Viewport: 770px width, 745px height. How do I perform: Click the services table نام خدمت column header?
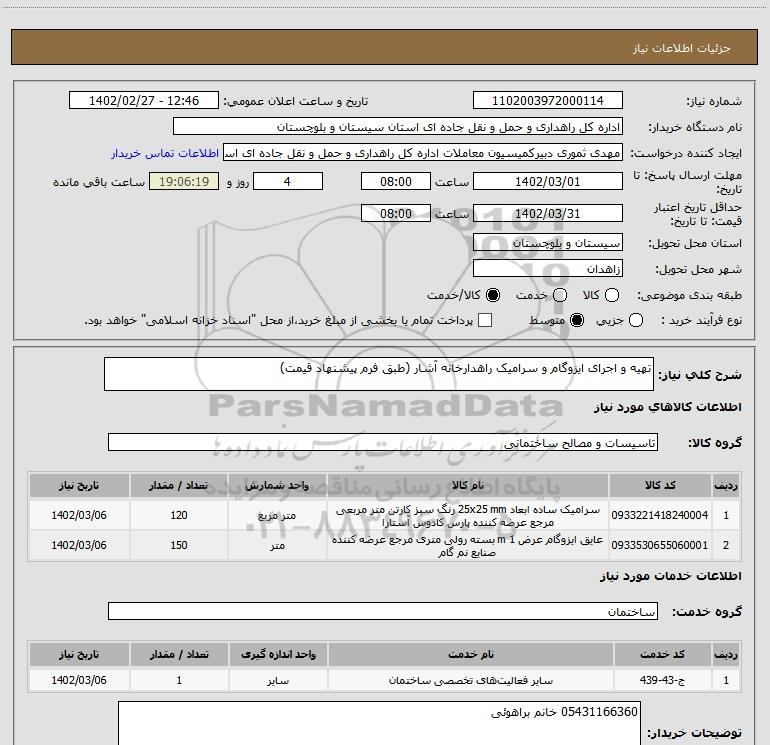coord(470,655)
